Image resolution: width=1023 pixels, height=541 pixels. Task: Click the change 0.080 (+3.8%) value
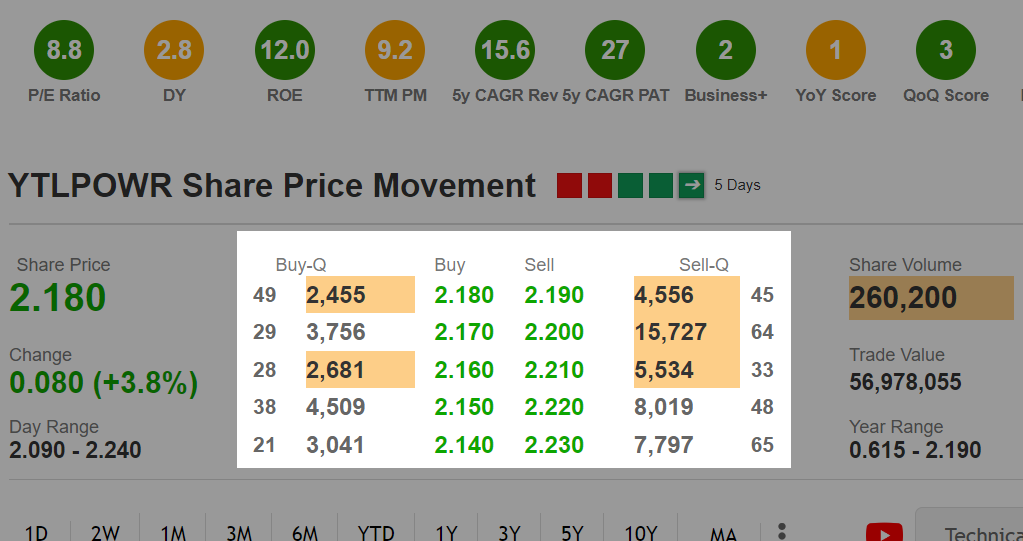tap(103, 382)
